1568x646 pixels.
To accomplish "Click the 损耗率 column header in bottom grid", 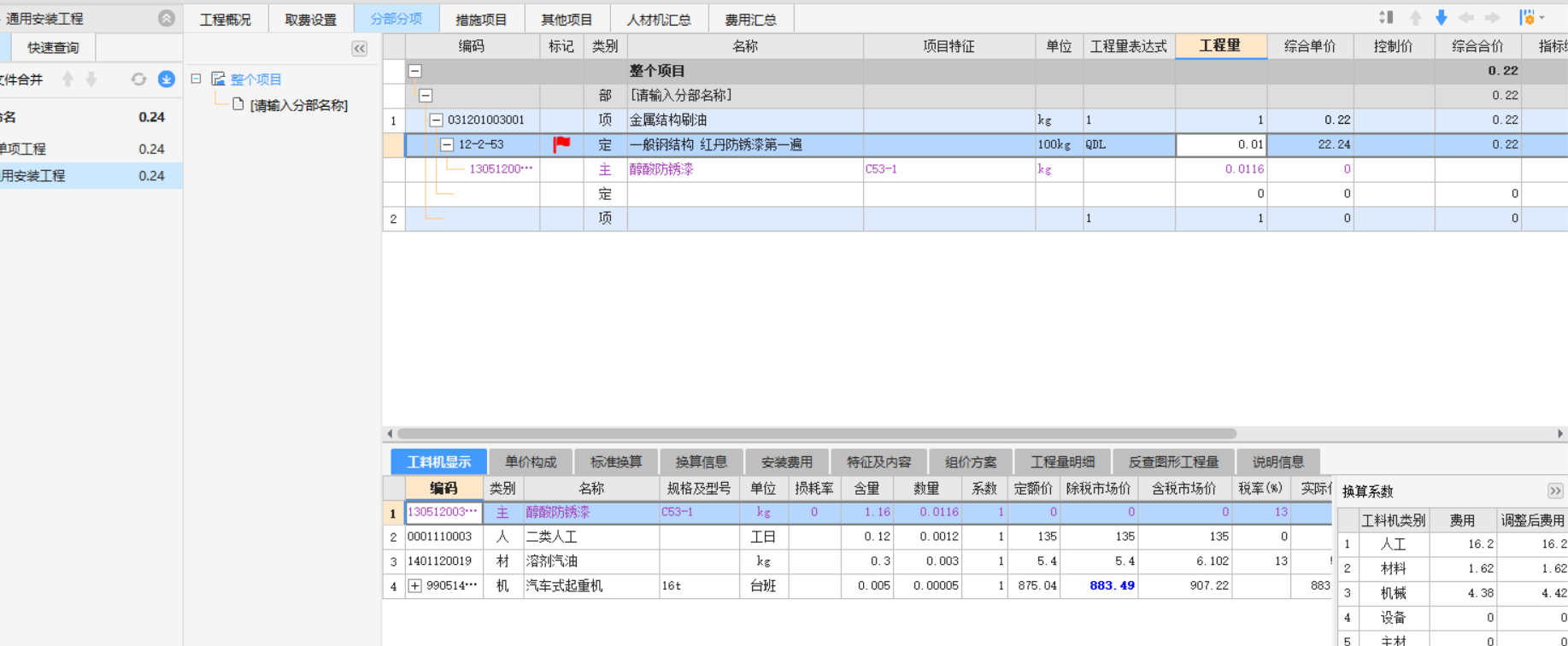I will [814, 489].
